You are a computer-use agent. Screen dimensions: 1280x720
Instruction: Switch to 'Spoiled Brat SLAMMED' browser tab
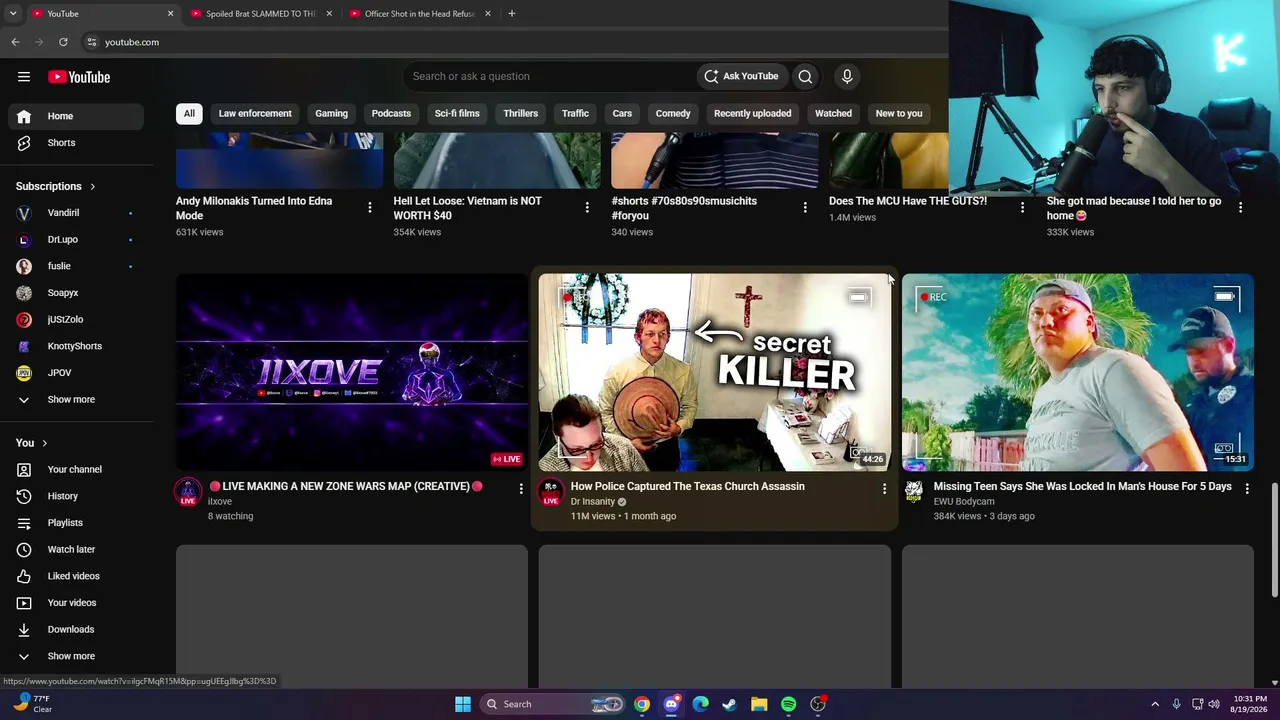[x=260, y=14]
